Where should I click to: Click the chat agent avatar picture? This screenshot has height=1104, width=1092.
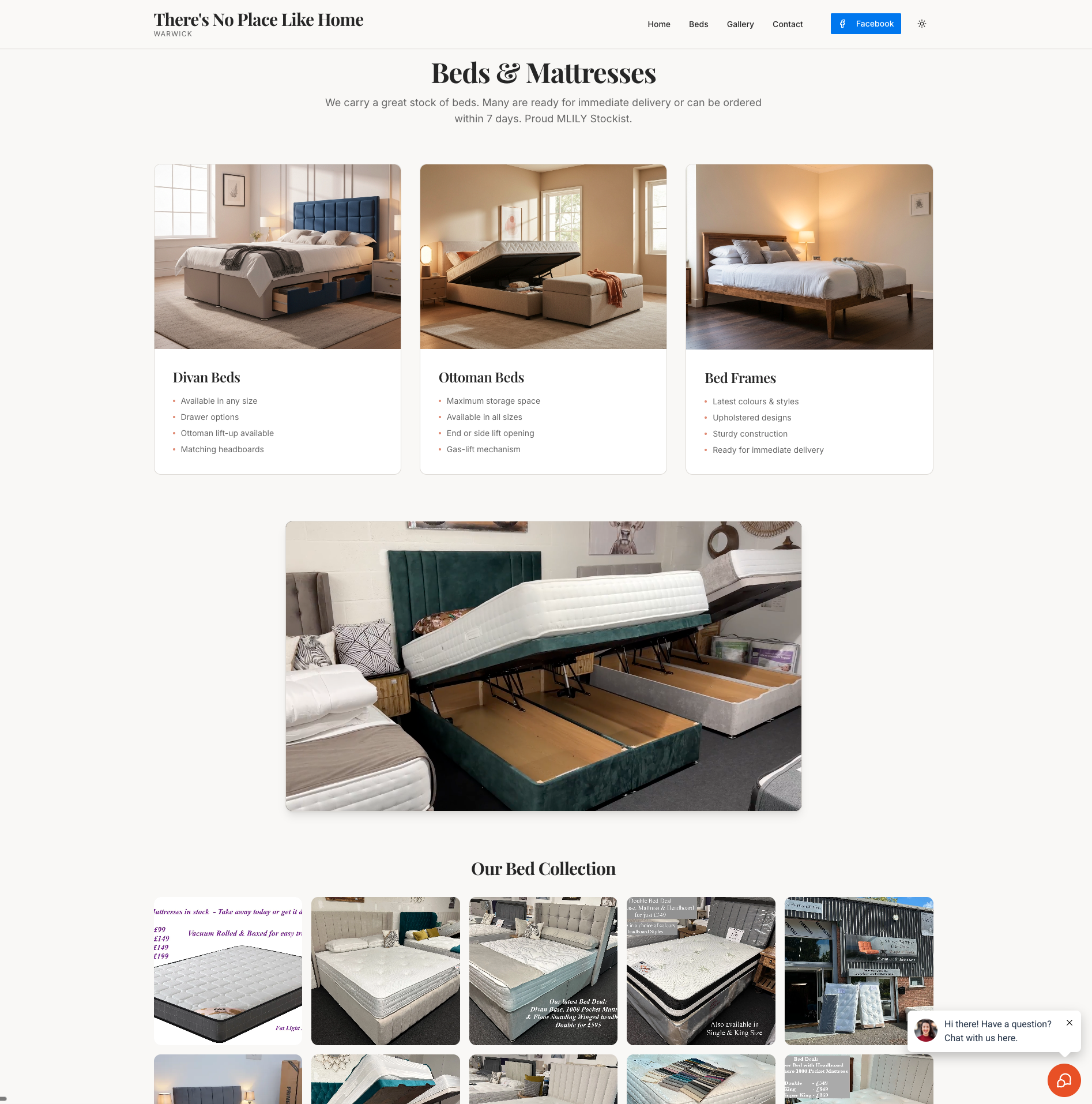point(926,1030)
